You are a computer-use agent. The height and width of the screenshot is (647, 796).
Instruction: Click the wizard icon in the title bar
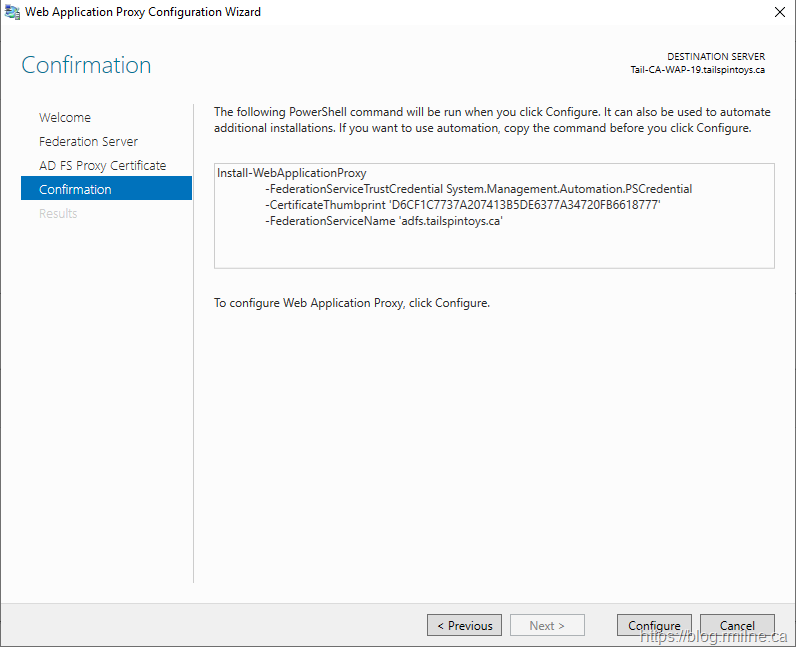(12, 12)
